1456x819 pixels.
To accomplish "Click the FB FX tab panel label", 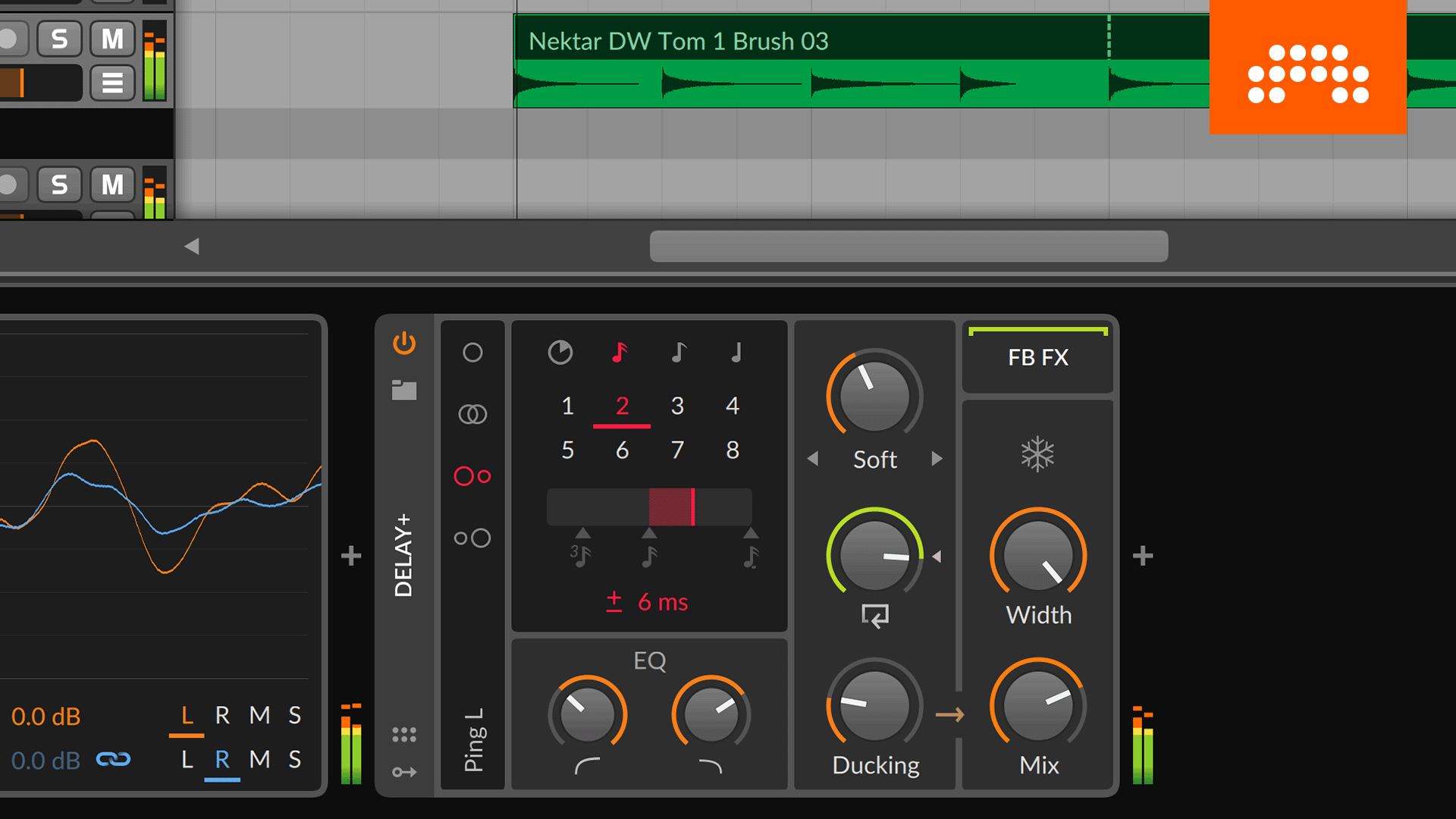I will point(1040,357).
